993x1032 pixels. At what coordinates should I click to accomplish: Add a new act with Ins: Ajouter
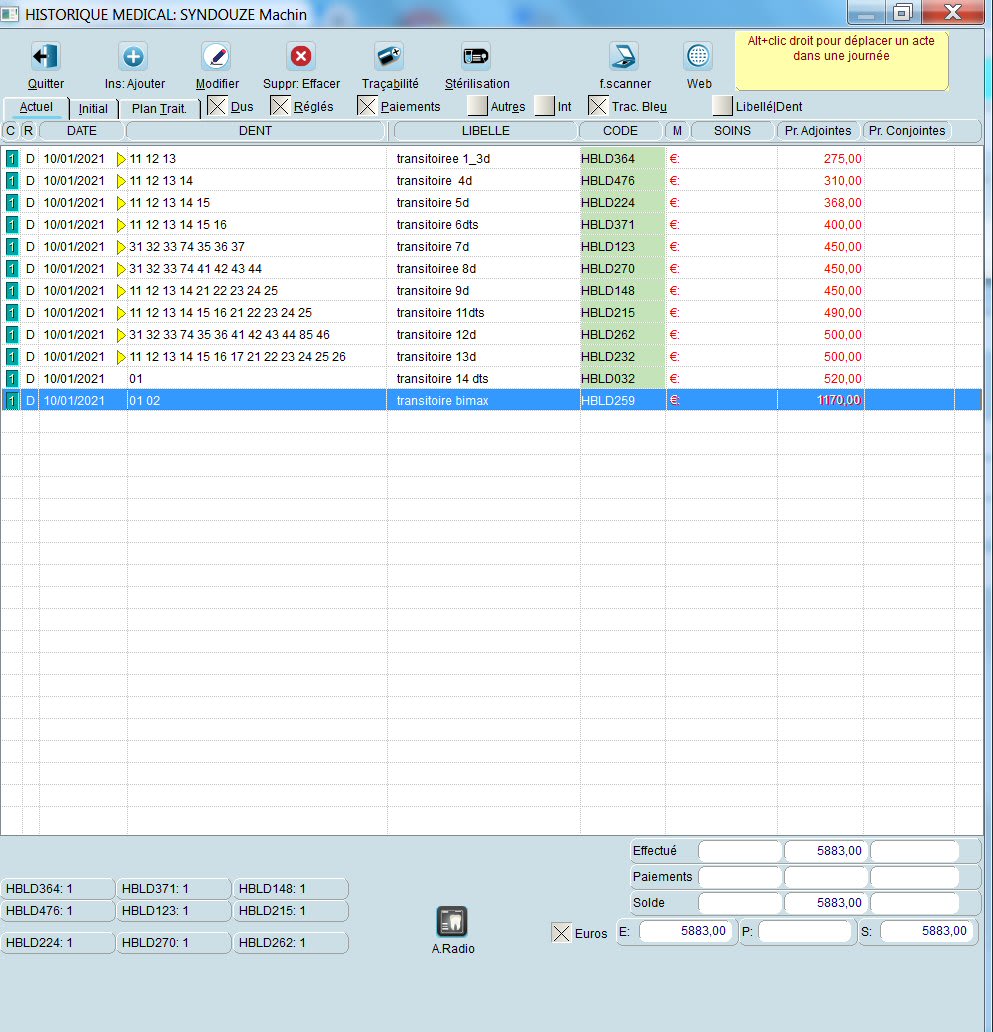tap(133, 57)
